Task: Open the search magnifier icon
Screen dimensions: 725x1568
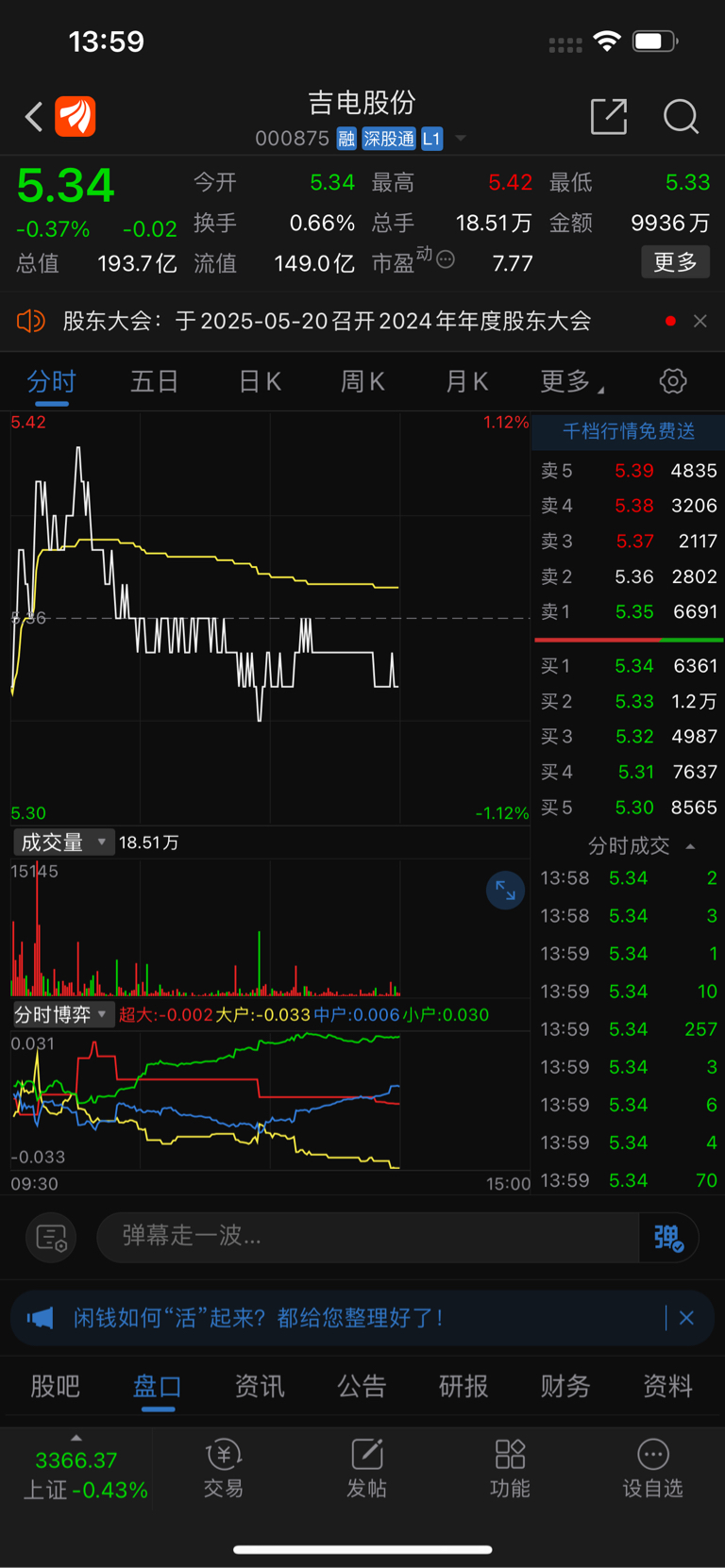Action: [681, 117]
